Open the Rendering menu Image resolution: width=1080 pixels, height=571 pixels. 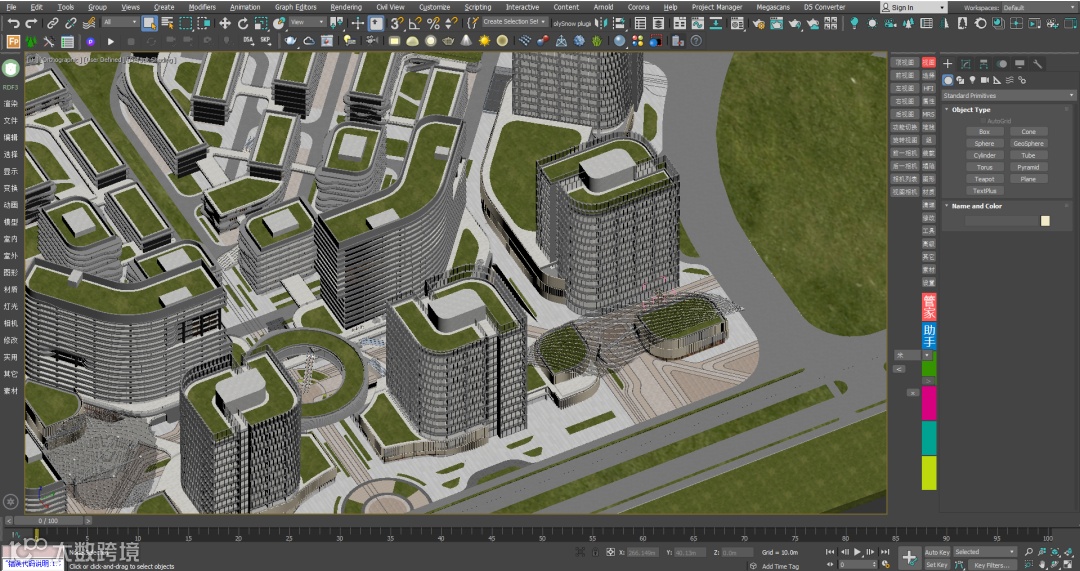coord(346,7)
